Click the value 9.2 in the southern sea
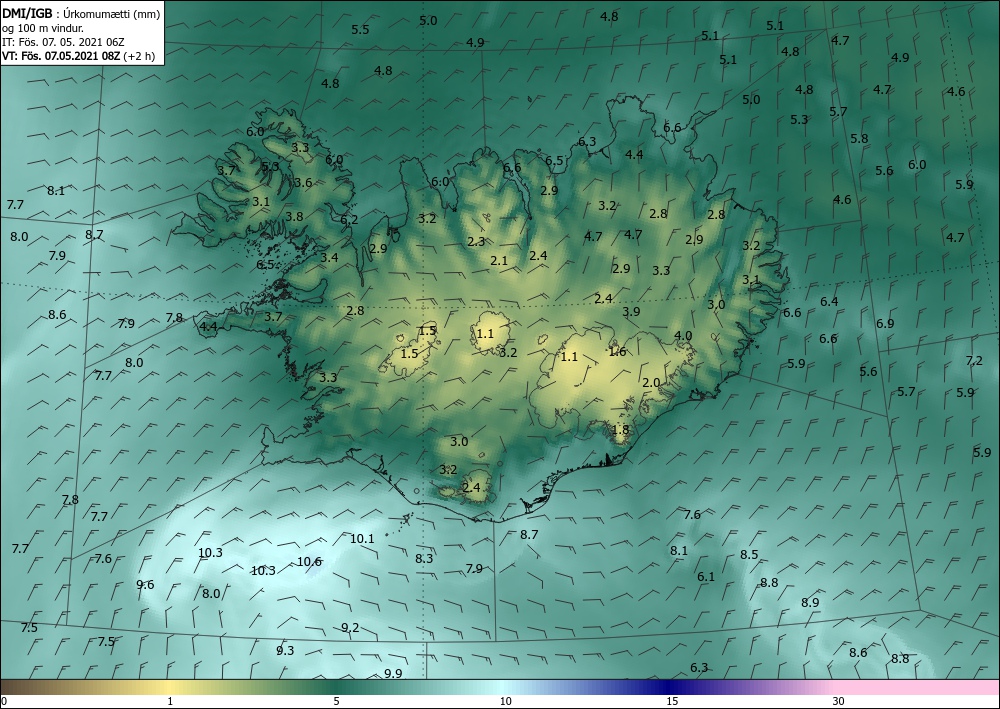Viewport: 1000px width, 709px height. pyautogui.click(x=350, y=627)
